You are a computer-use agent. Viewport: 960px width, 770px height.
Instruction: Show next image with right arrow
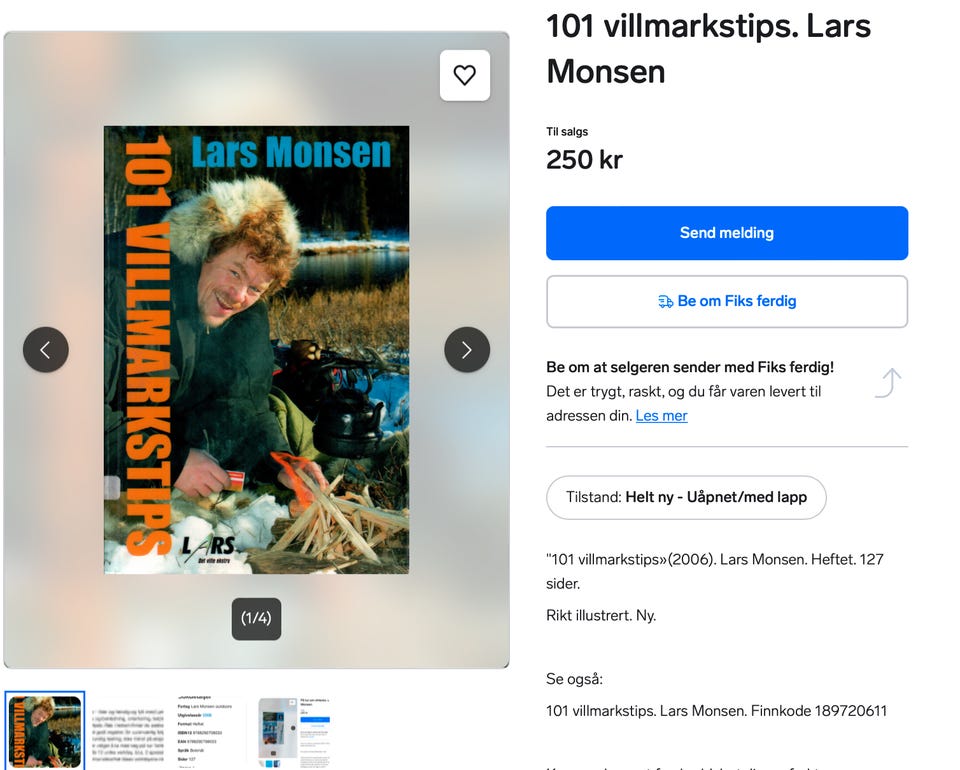coord(467,349)
